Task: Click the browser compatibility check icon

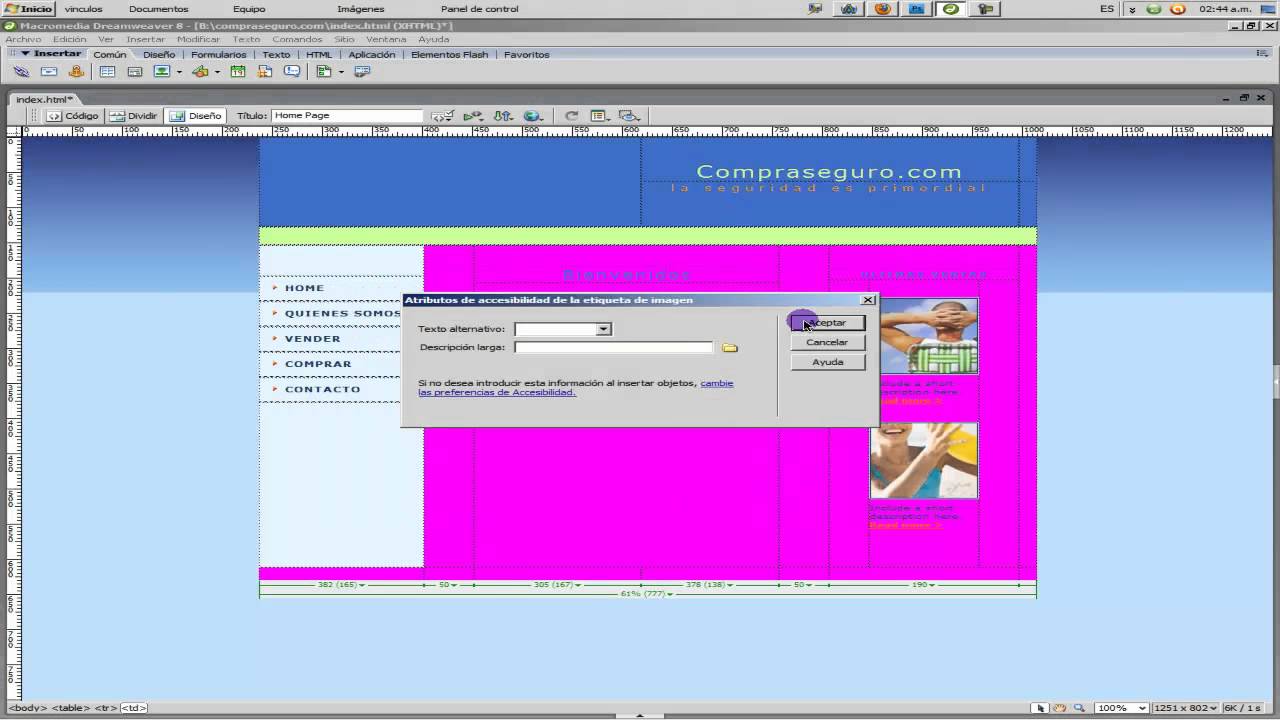Action: point(442,116)
